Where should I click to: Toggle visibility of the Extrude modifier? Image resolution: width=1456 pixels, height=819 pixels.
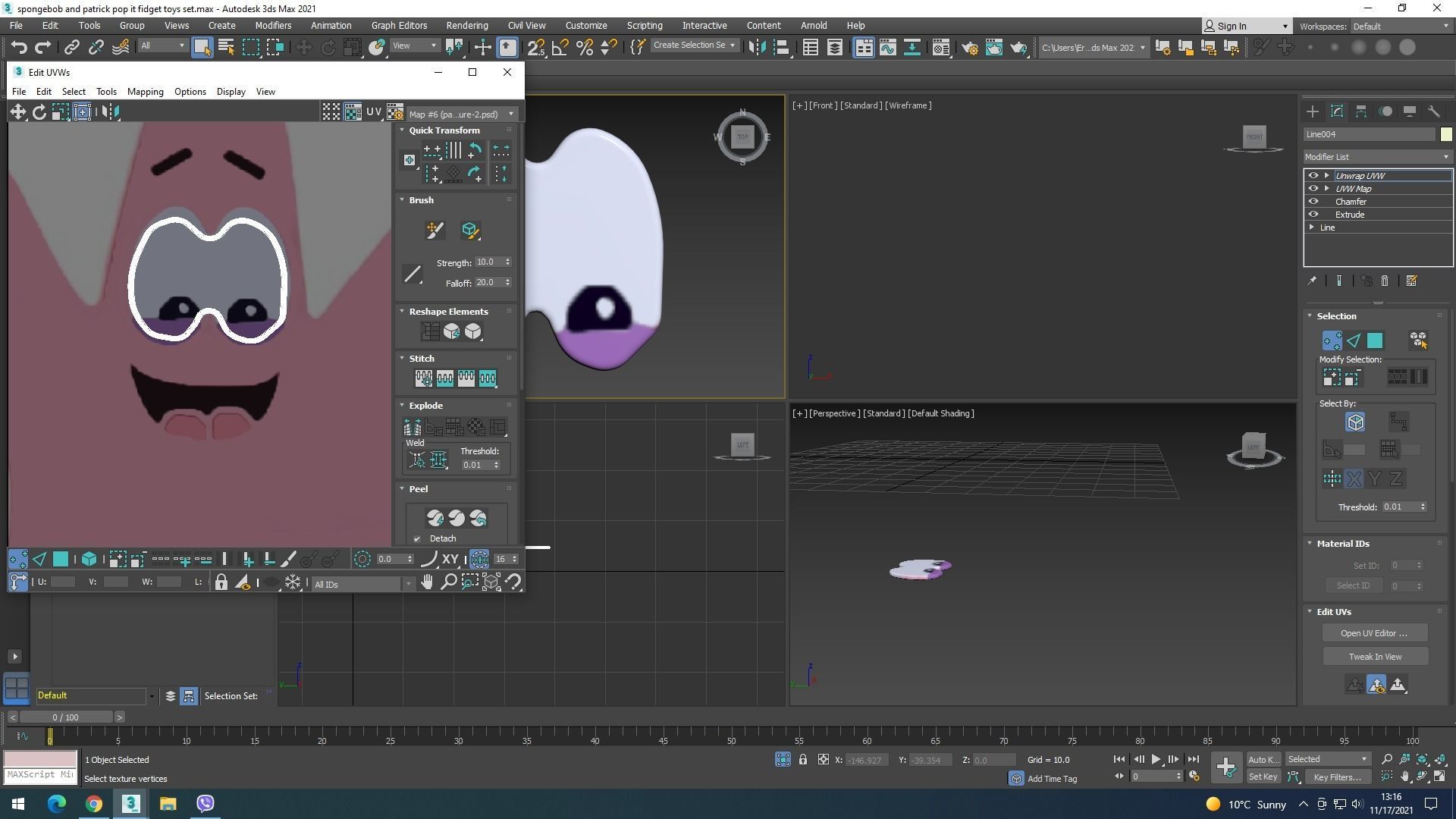pyautogui.click(x=1313, y=215)
